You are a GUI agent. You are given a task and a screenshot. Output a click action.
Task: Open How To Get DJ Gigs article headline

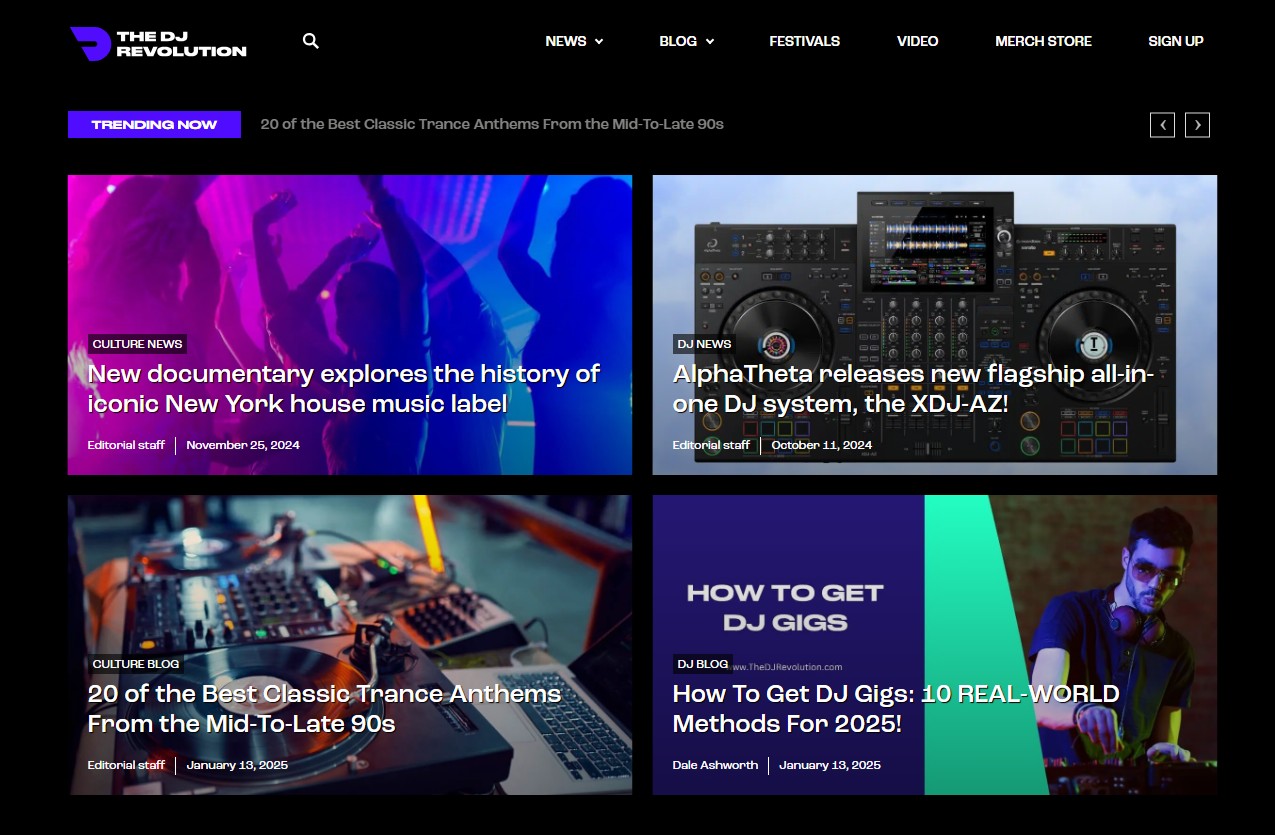(896, 709)
